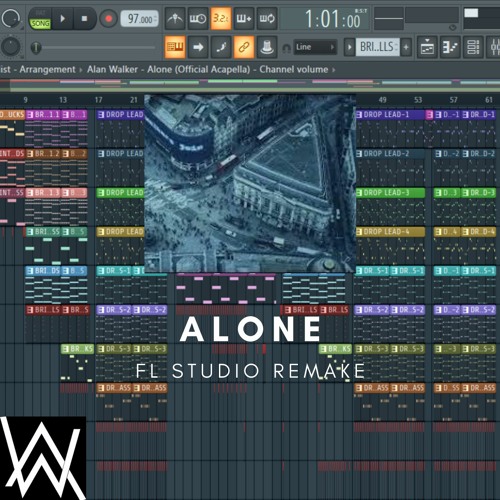The height and width of the screenshot is (500, 500).
Task: Click the Play button in the transport
Action: tap(63, 19)
